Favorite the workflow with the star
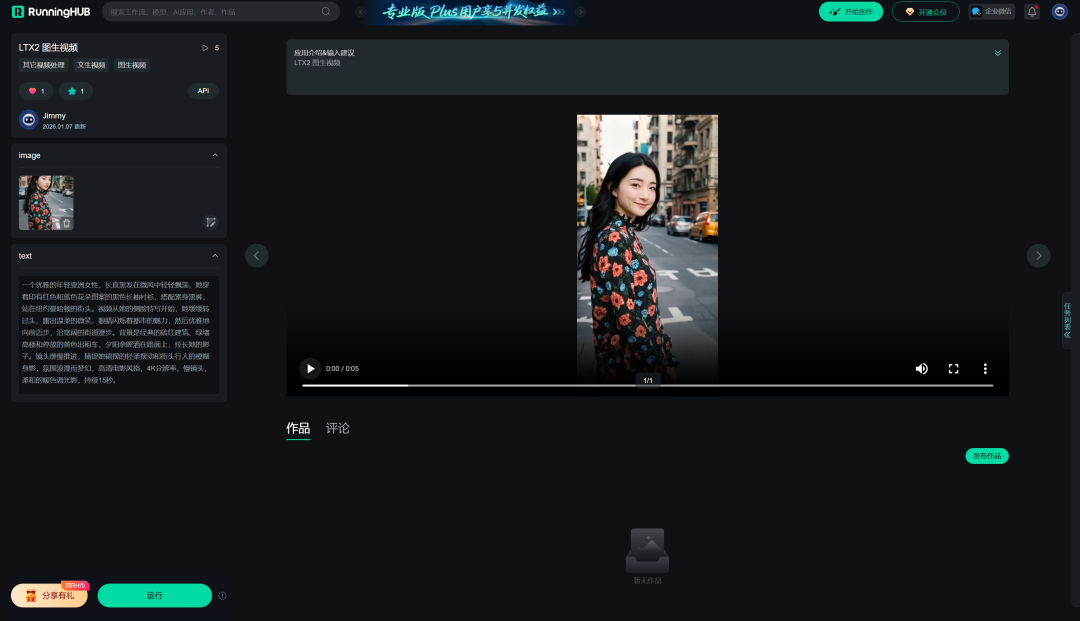1080x621 pixels. pyautogui.click(x=76, y=91)
